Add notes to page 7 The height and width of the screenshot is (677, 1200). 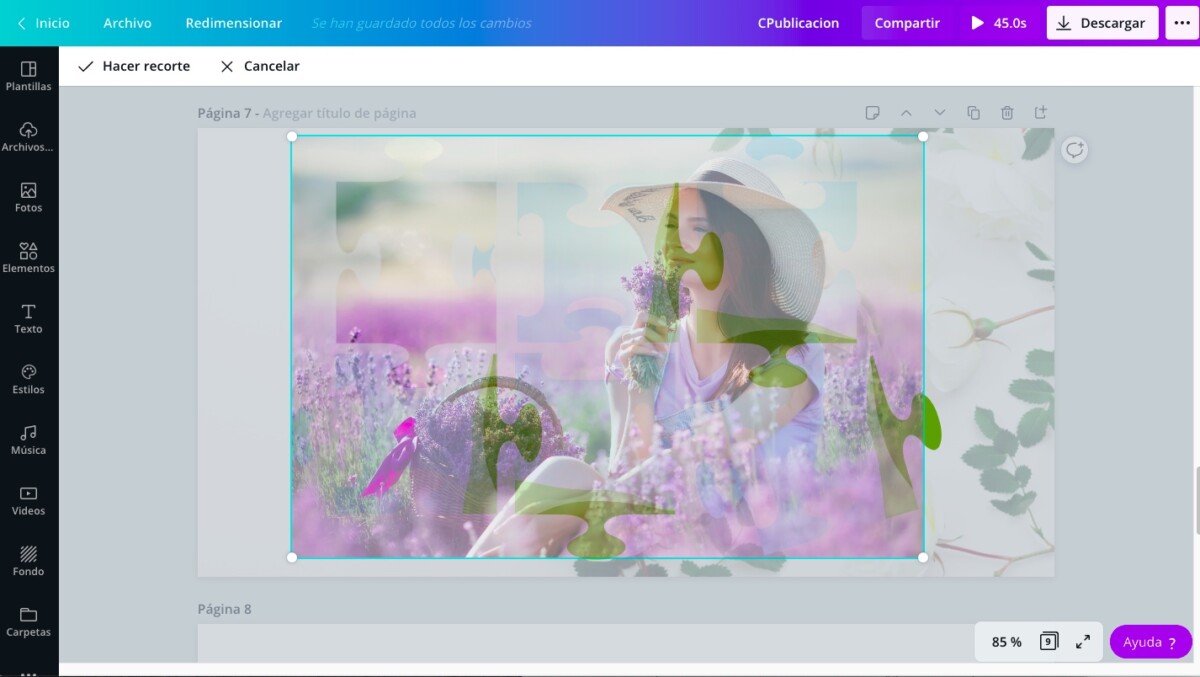point(872,113)
